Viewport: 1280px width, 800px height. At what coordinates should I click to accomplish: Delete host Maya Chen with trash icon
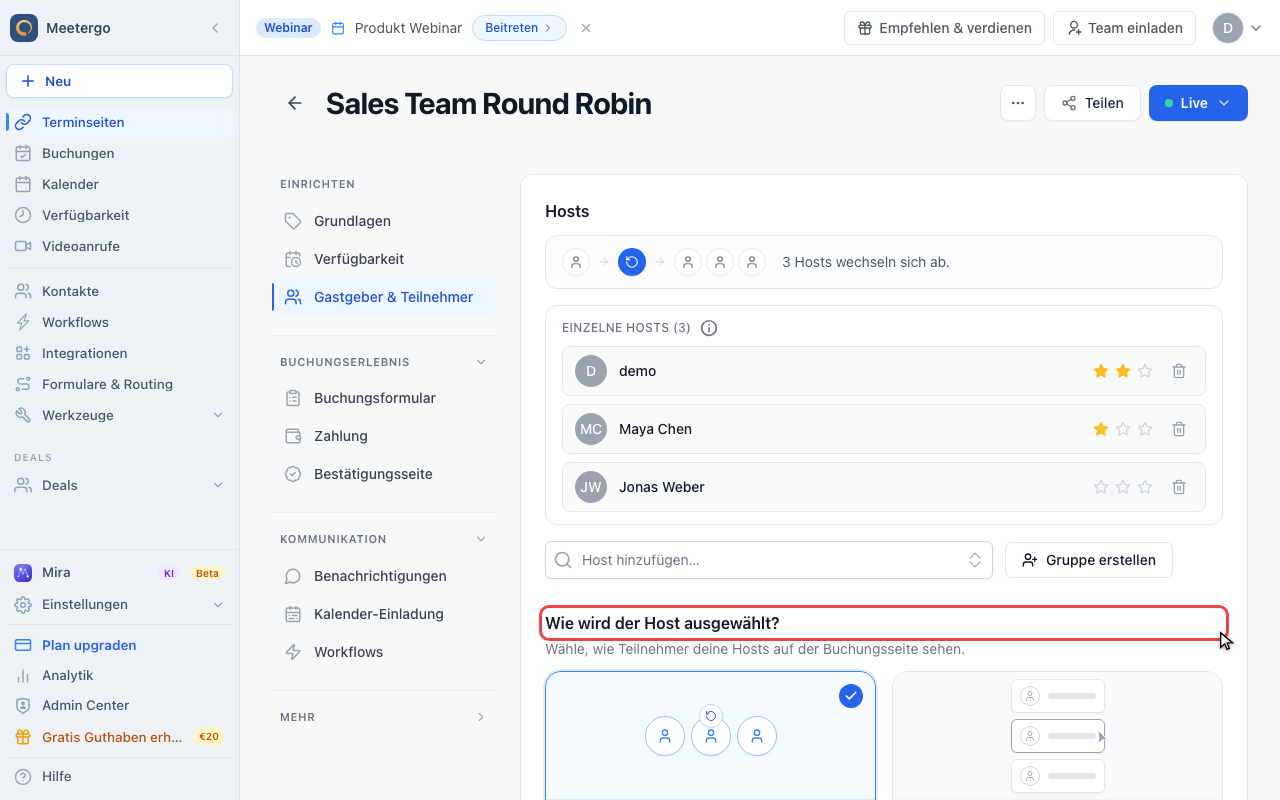point(1179,429)
